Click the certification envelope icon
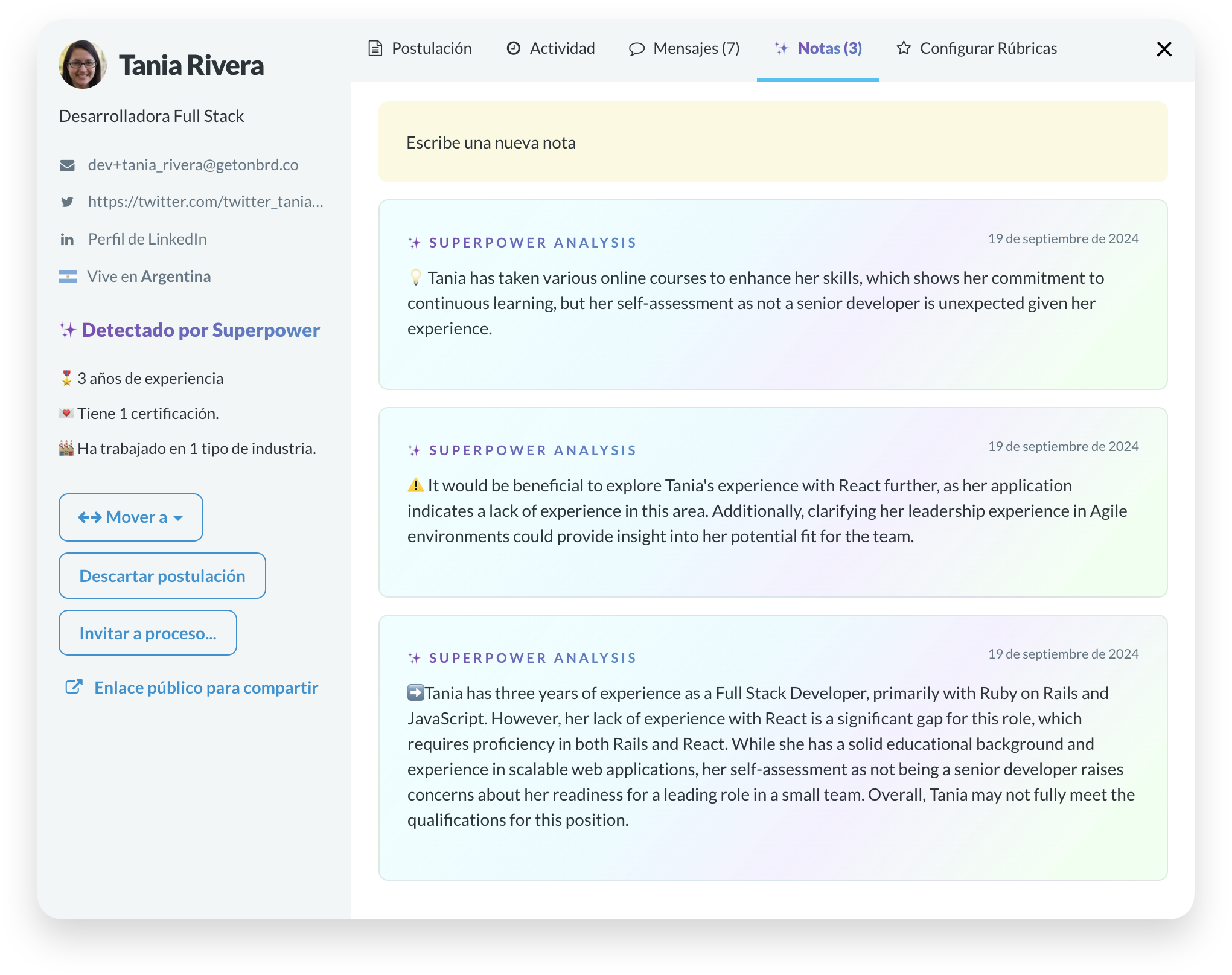1232x975 pixels. coord(66,413)
